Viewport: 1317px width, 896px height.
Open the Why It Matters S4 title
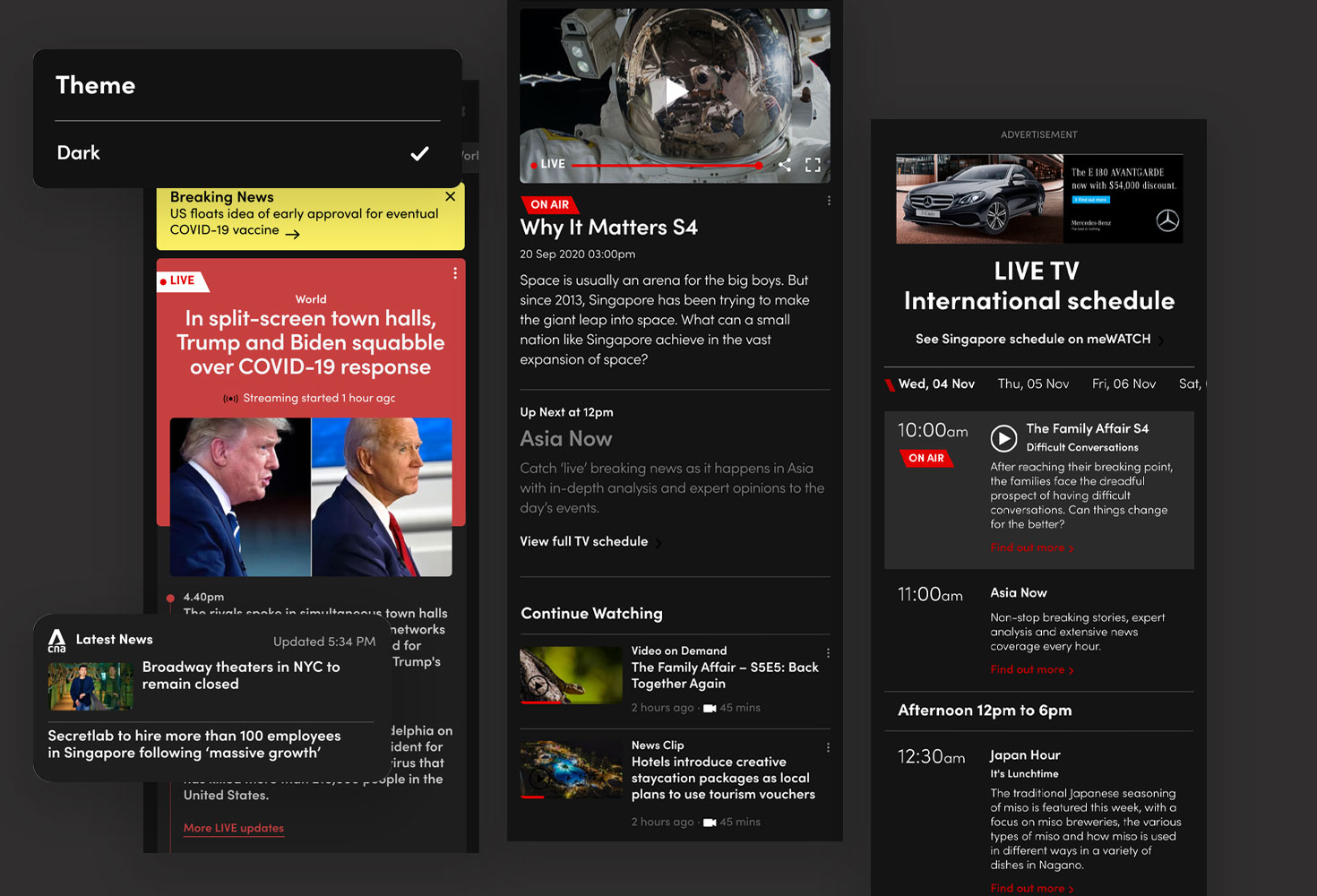[x=609, y=228]
